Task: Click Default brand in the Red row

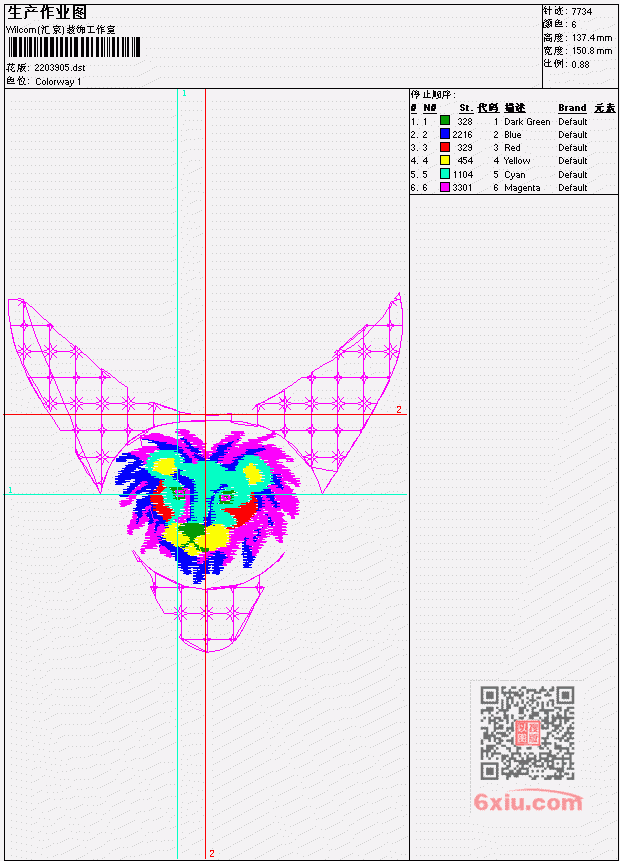Action: click(573, 148)
